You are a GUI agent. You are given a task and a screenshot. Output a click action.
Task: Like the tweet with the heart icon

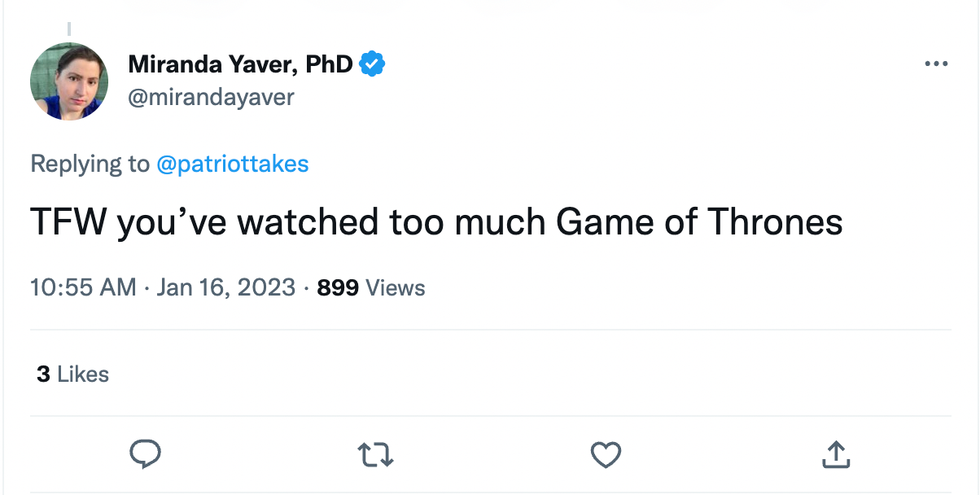[x=606, y=456]
